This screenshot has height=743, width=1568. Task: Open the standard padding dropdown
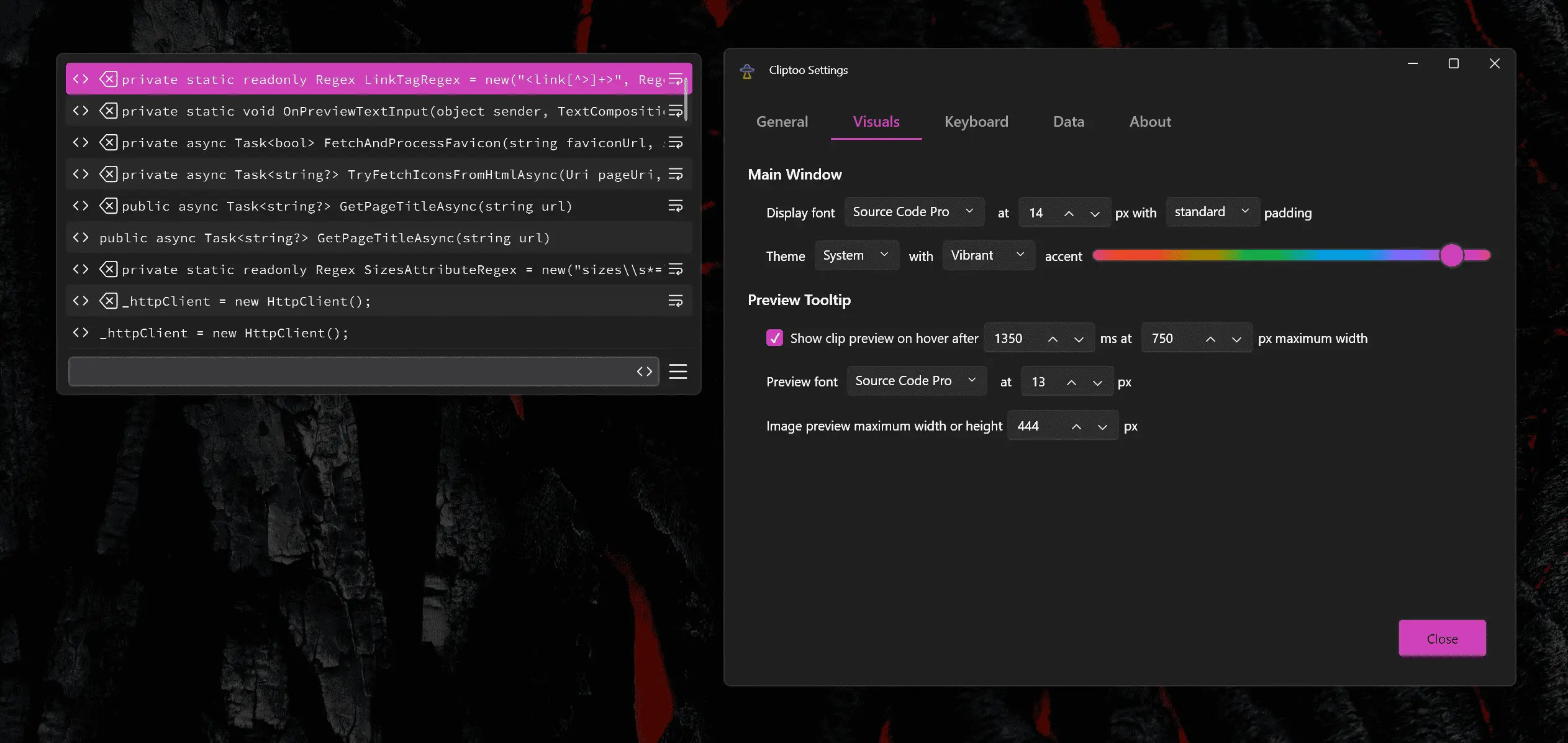pyautogui.click(x=1212, y=212)
